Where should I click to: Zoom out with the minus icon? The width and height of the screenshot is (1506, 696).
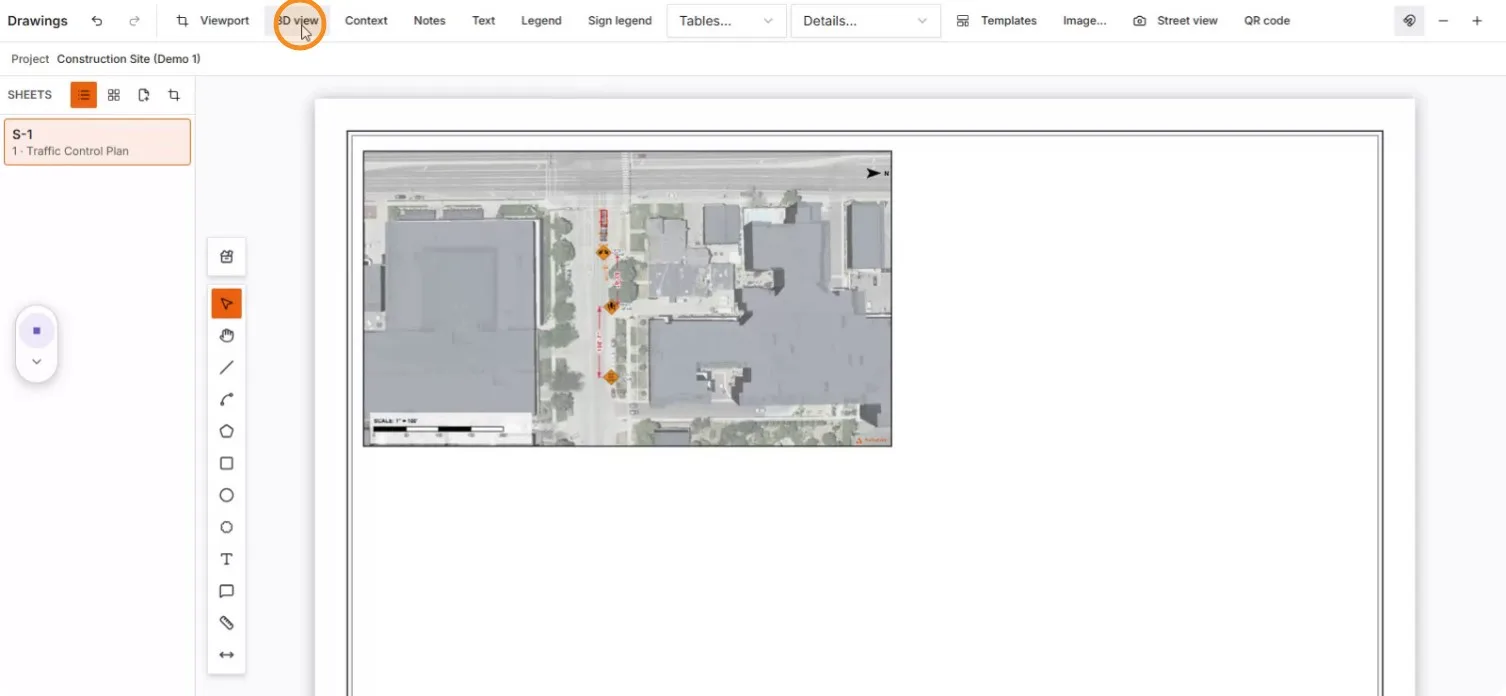click(x=1443, y=21)
